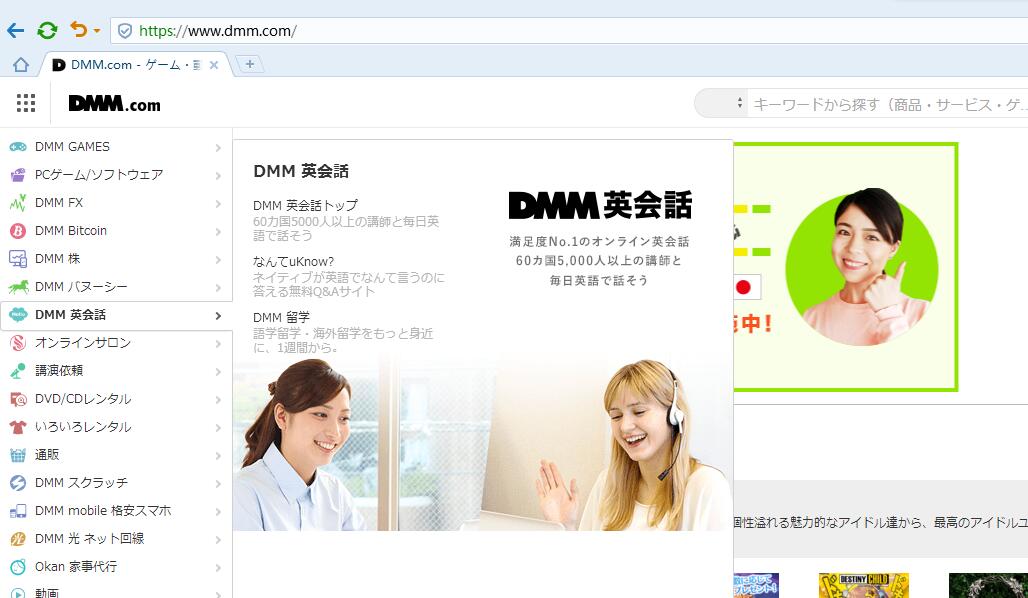Image resolution: width=1028 pixels, height=598 pixels.
Task: Click the DMM 英会話 Hello bubble icon
Action: (x=18, y=315)
